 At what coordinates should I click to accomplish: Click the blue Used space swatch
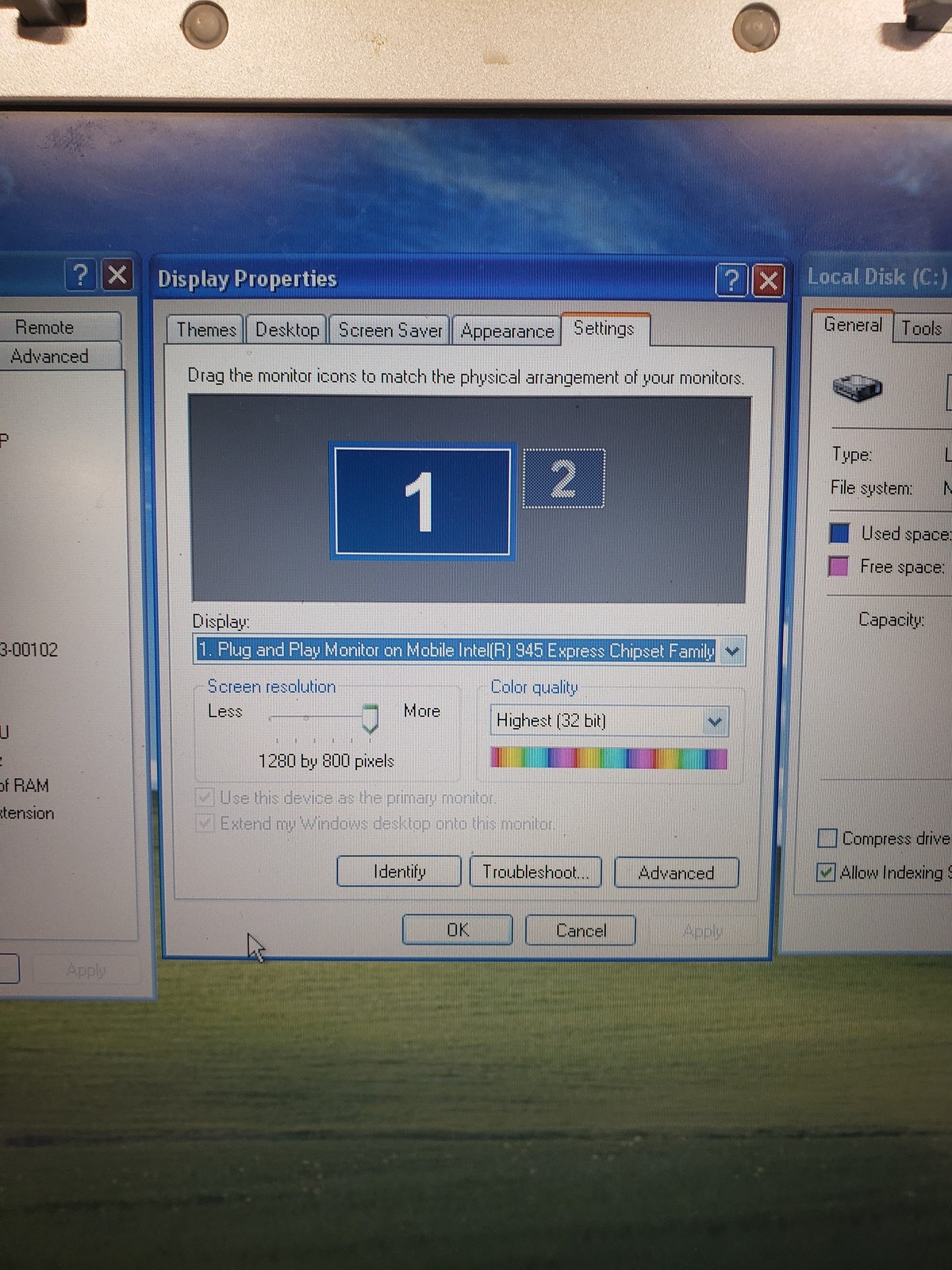[x=839, y=533]
